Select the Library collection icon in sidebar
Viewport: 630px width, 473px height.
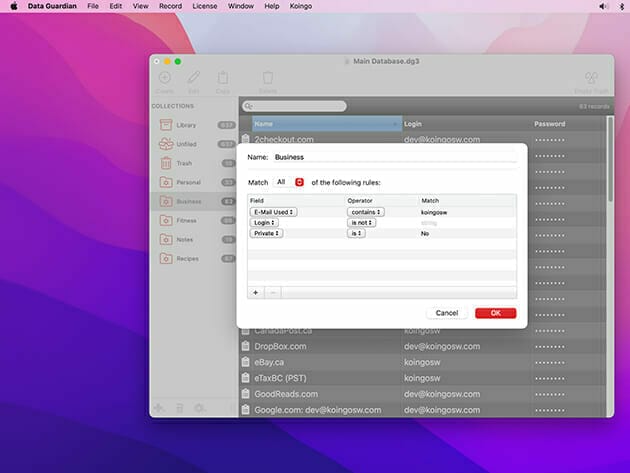point(166,125)
